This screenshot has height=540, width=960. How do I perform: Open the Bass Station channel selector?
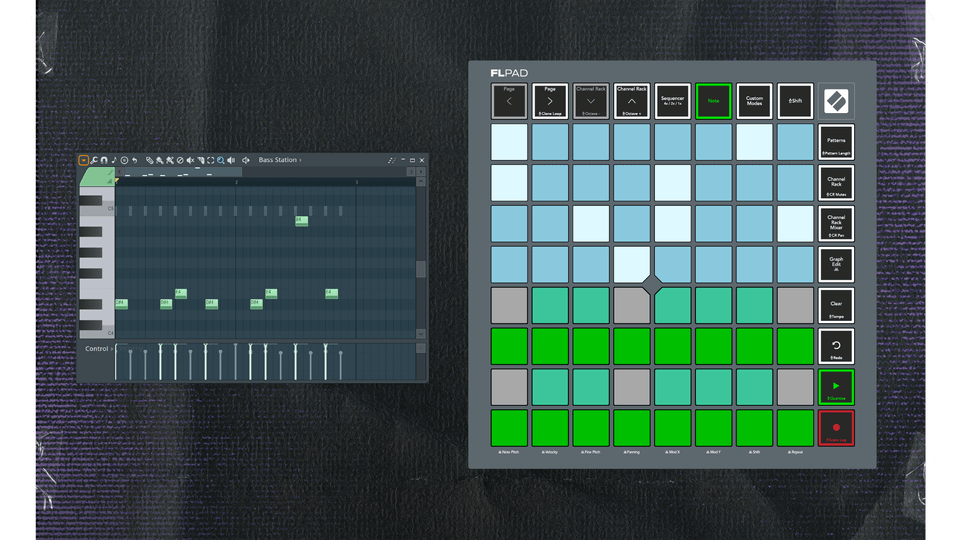coord(280,160)
